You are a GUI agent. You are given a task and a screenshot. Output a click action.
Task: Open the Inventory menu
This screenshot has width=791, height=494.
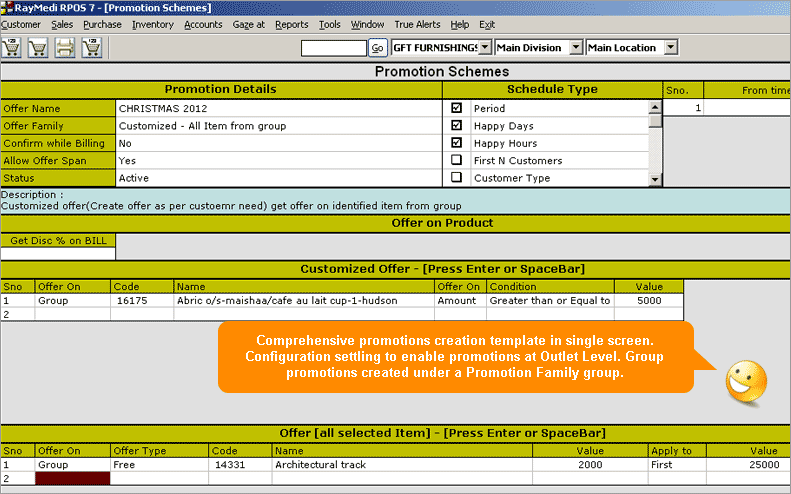point(152,23)
